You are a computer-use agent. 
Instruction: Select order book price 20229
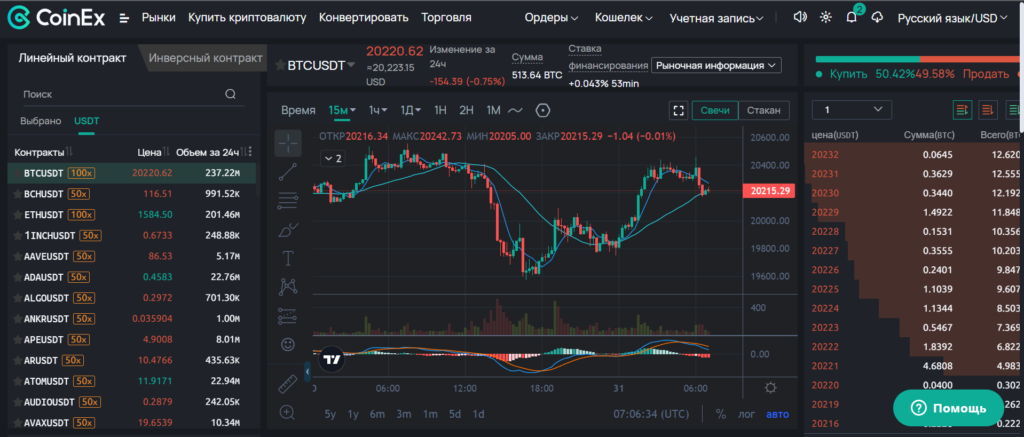tap(823, 212)
